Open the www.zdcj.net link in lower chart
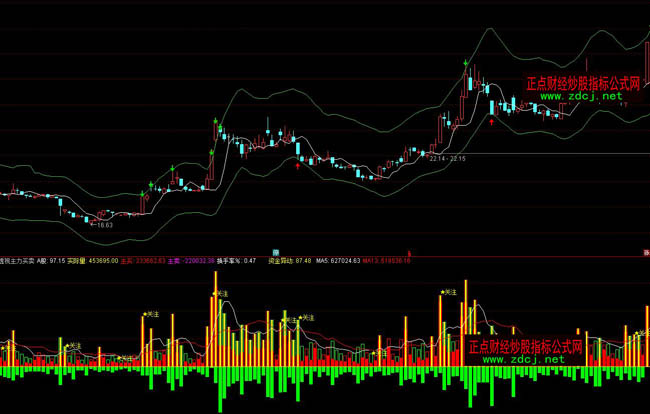Screen dimensions: 650x414 click(x=524, y=360)
